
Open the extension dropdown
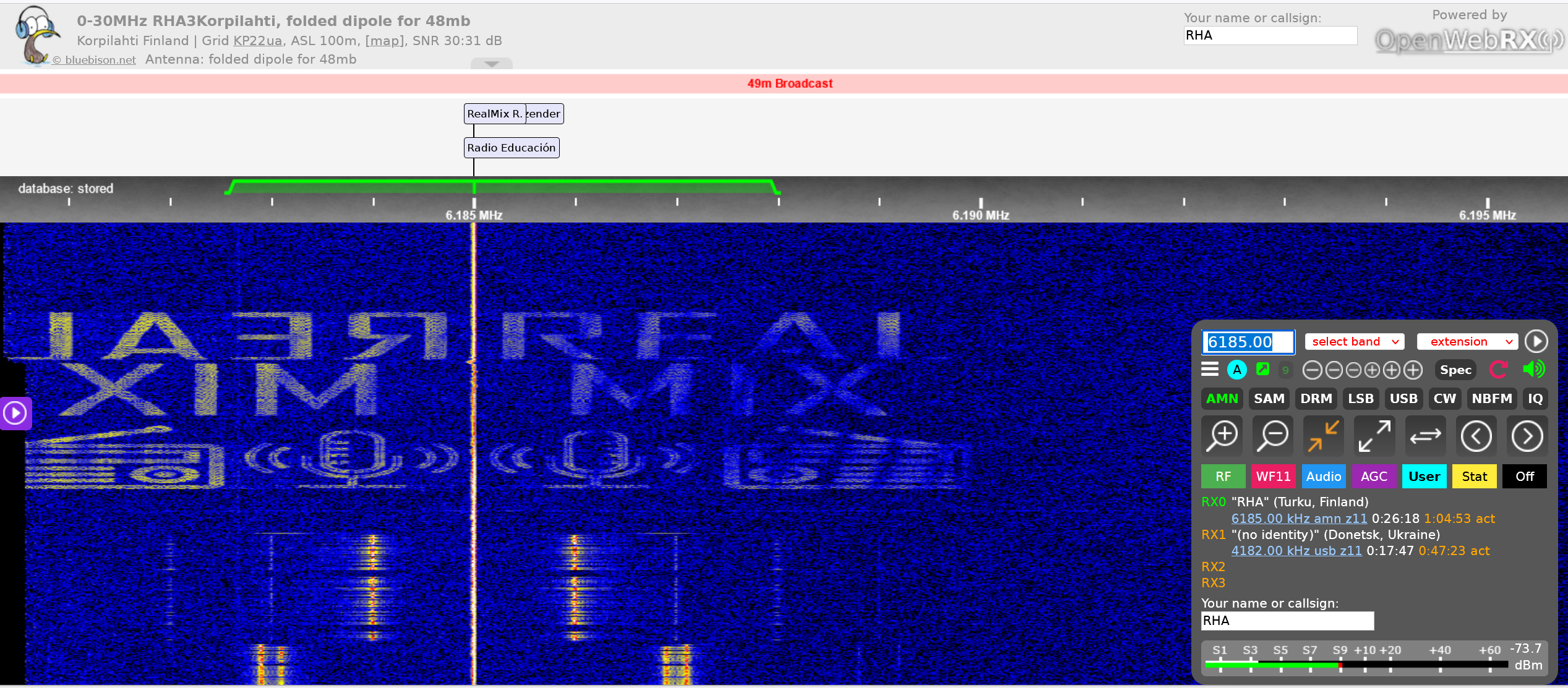tap(1467, 342)
